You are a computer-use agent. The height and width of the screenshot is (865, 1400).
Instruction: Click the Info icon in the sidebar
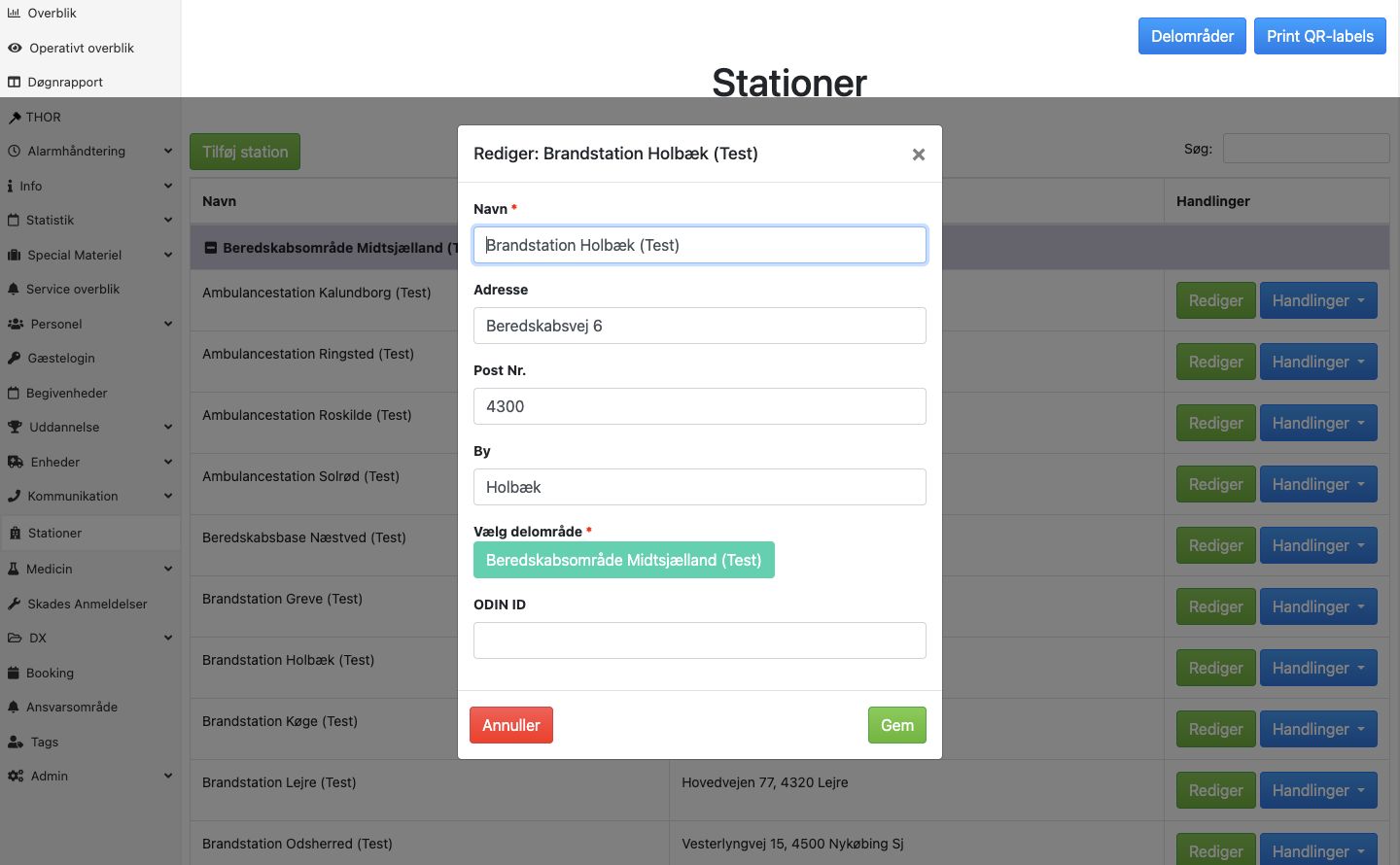pos(11,186)
